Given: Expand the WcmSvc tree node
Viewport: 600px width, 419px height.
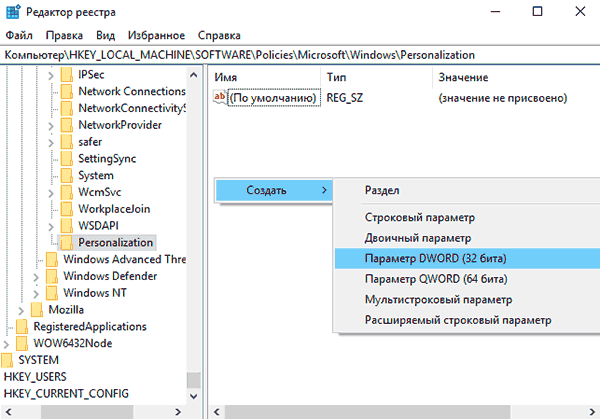Looking at the screenshot, I should [x=51, y=193].
